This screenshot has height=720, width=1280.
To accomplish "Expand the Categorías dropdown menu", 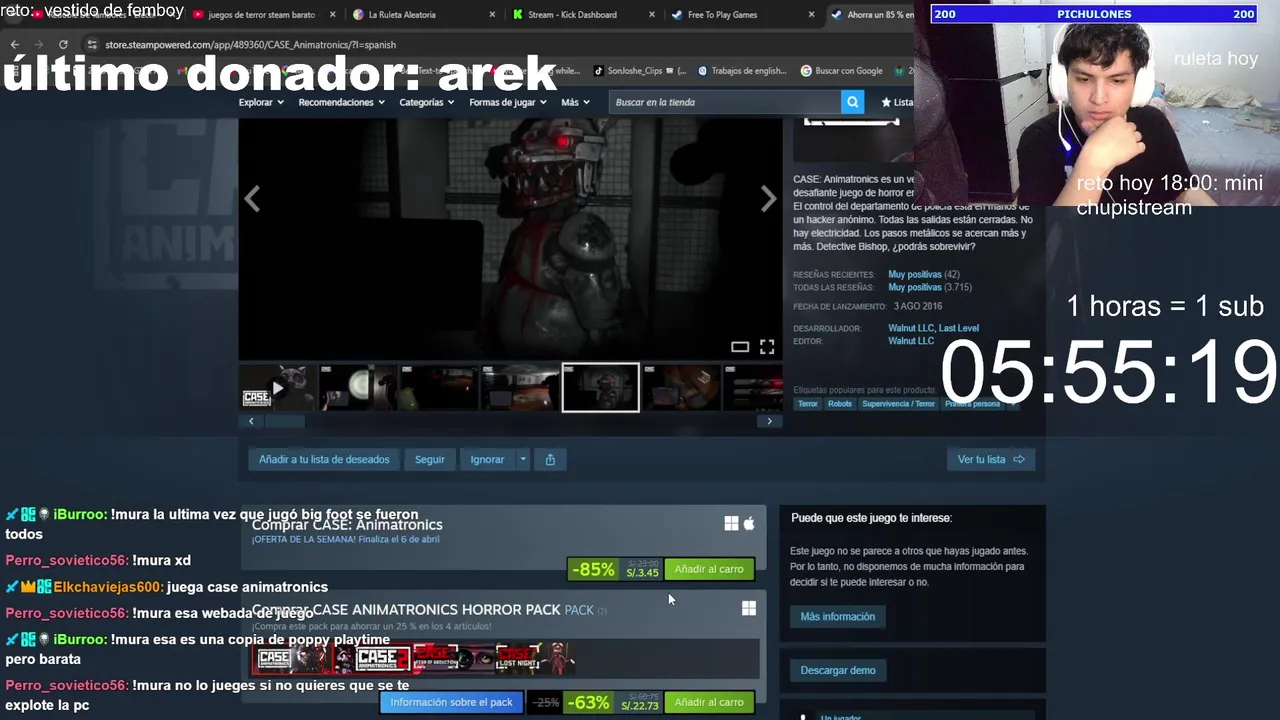I will (427, 102).
